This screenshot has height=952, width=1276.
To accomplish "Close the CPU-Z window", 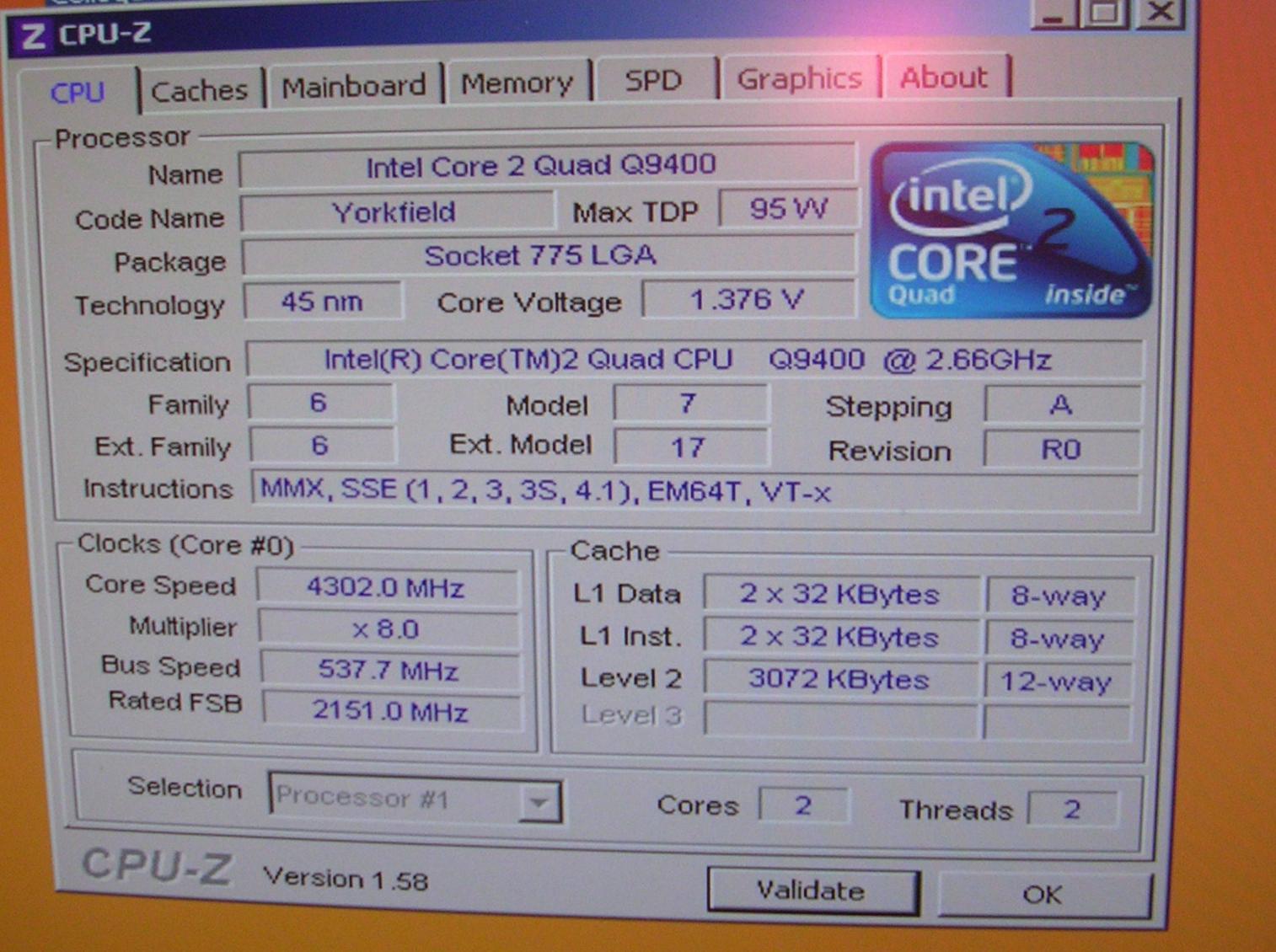I will coord(1161,12).
